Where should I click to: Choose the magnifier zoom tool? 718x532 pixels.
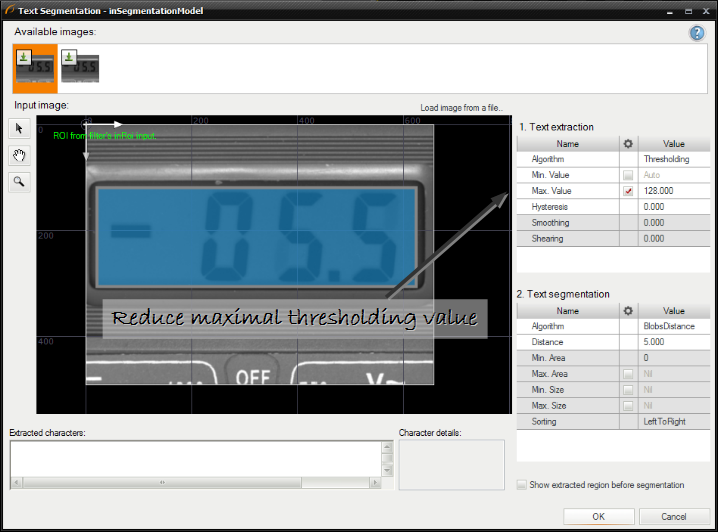[18, 181]
